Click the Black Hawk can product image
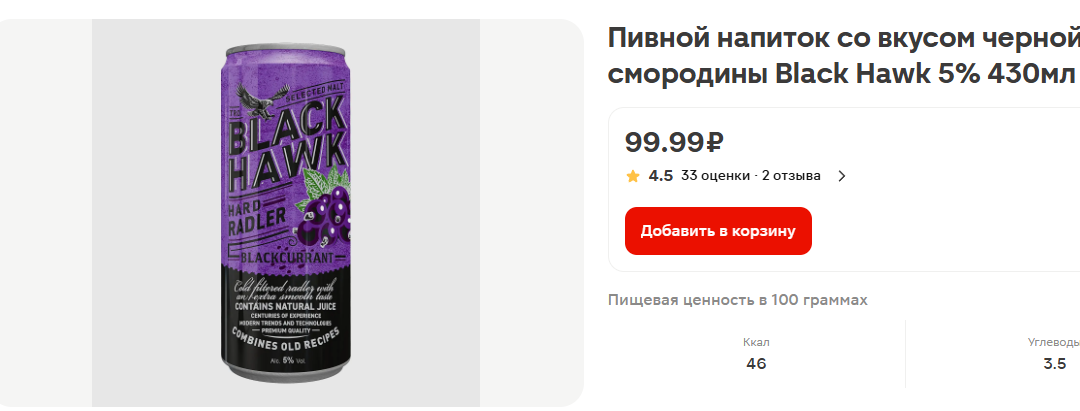This screenshot has width=1080, height=411. (x=284, y=213)
